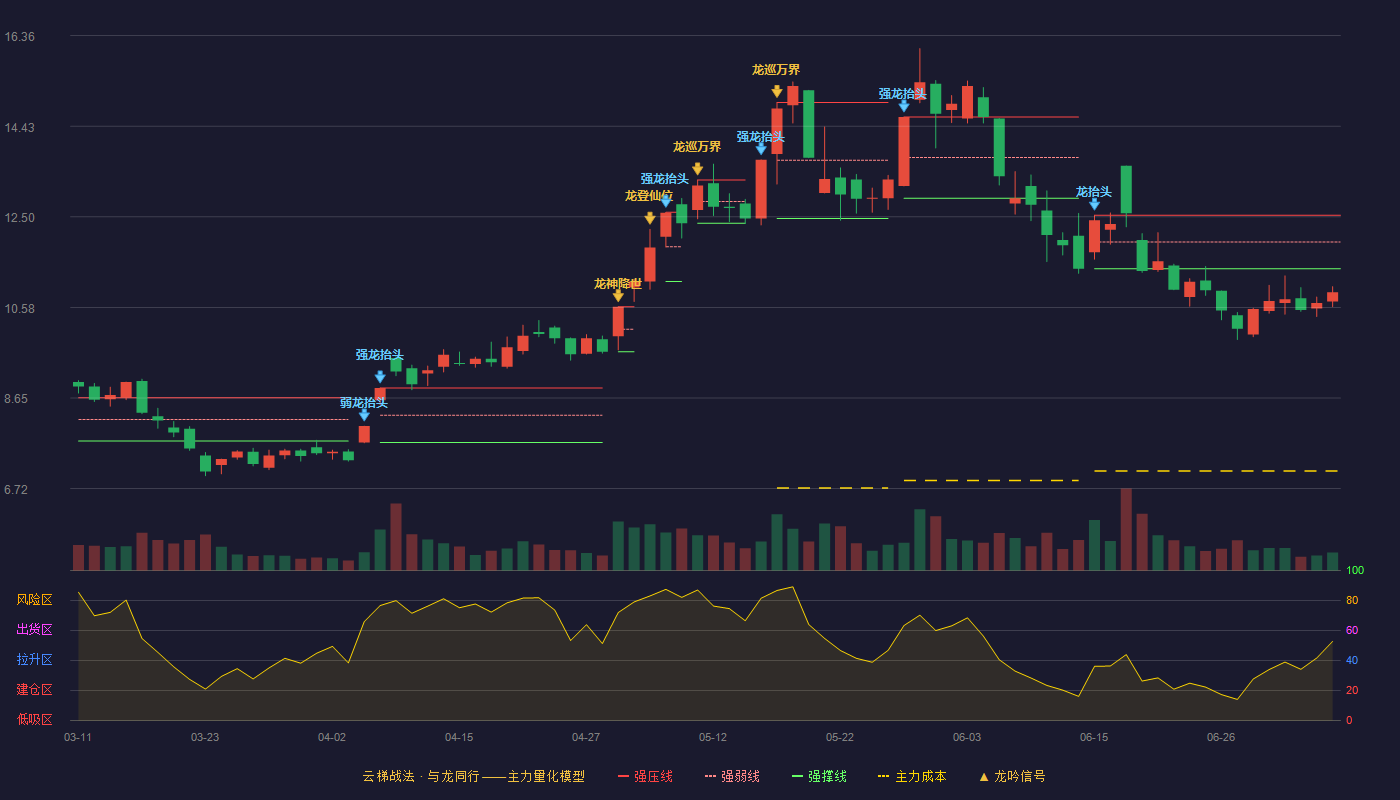
Task: Click the green 100 indicator scale value
Action: point(1355,571)
